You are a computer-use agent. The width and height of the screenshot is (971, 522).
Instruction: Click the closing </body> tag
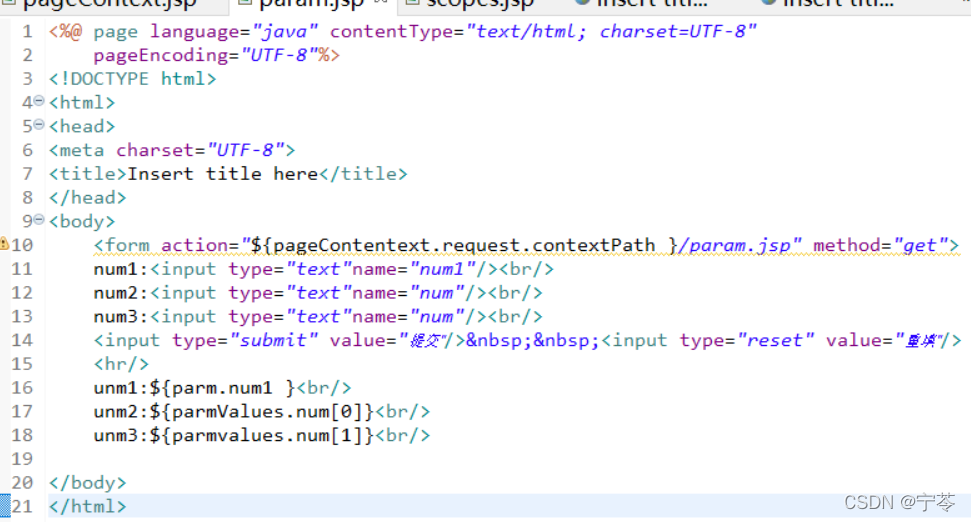click(87, 483)
